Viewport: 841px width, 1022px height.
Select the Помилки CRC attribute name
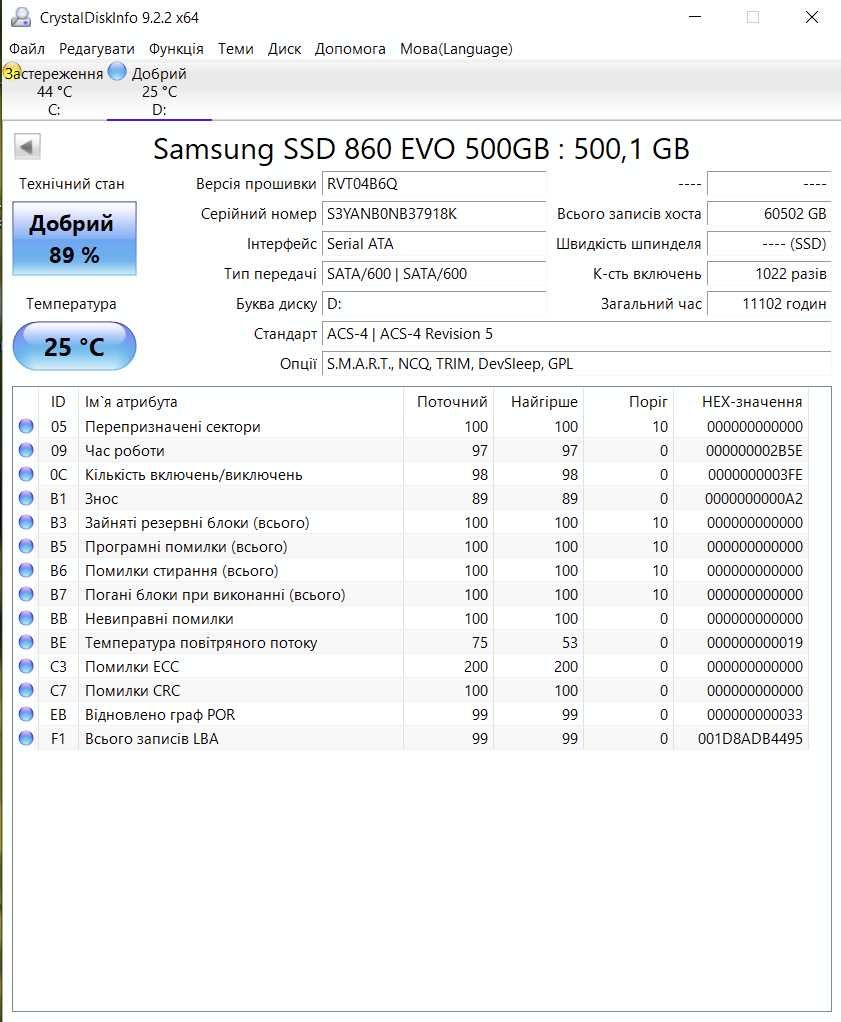132,691
